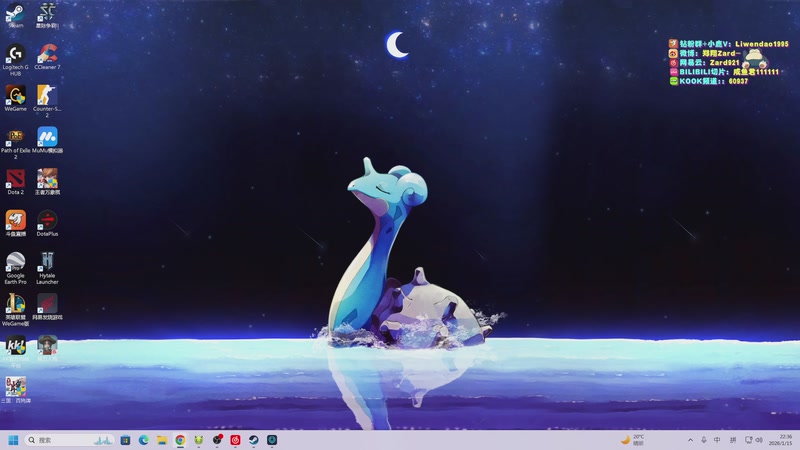The width and height of the screenshot is (800, 450).
Task: Select the 王者万象棋 desktop icon
Action: coord(47,182)
